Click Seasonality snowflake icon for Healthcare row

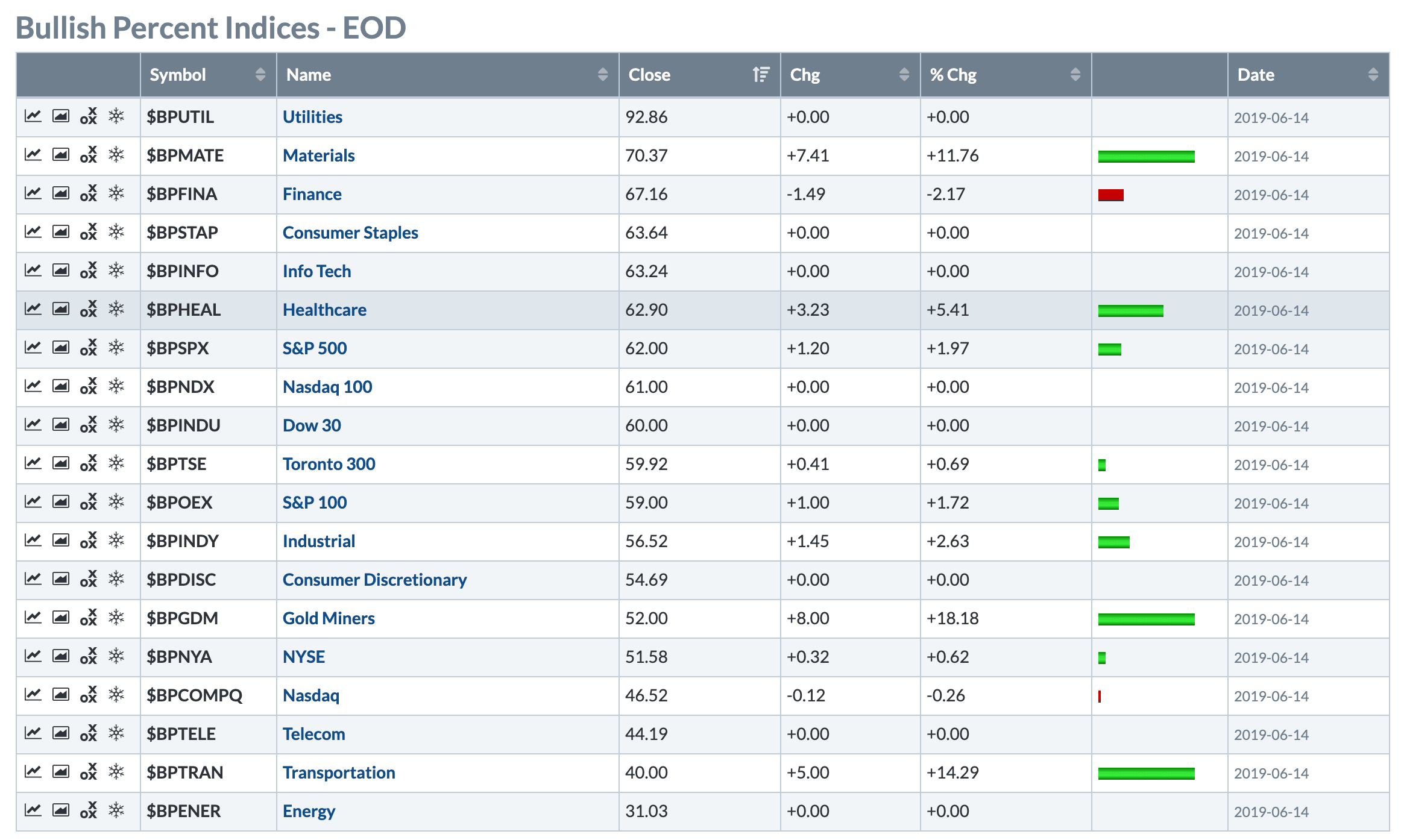[x=116, y=309]
